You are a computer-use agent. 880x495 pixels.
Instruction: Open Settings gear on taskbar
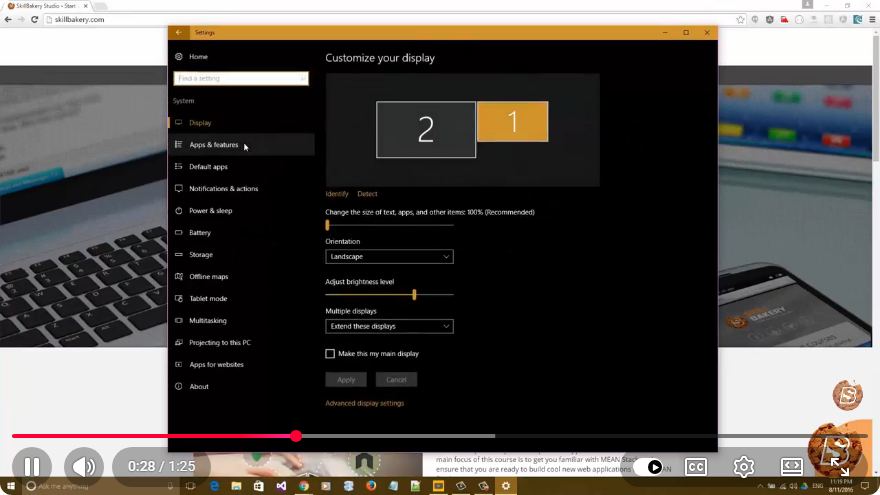pyautogui.click(x=506, y=486)
